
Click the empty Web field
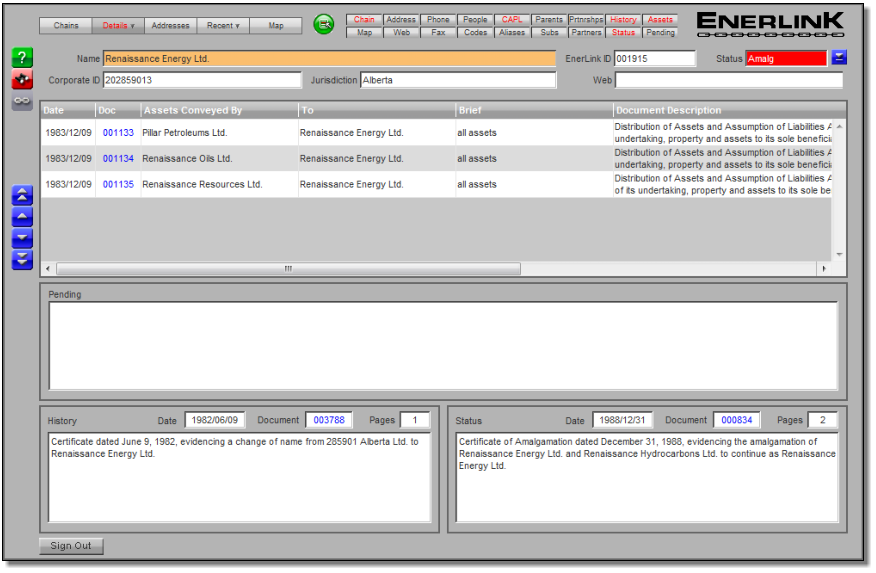729,80
